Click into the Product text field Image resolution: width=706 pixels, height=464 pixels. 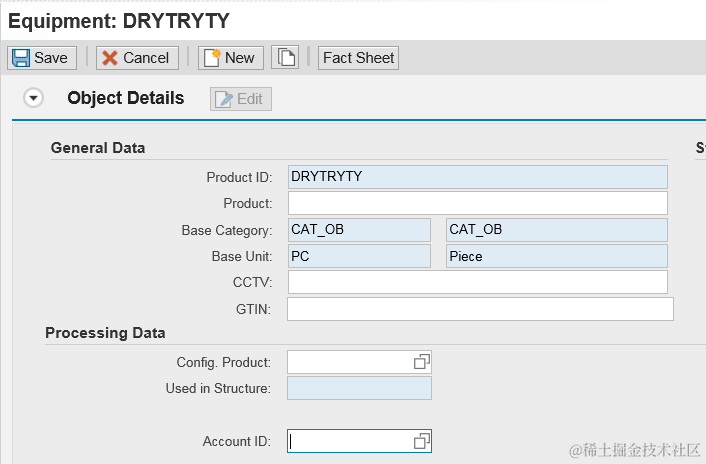pyautogui.click(x=477, y=203)
